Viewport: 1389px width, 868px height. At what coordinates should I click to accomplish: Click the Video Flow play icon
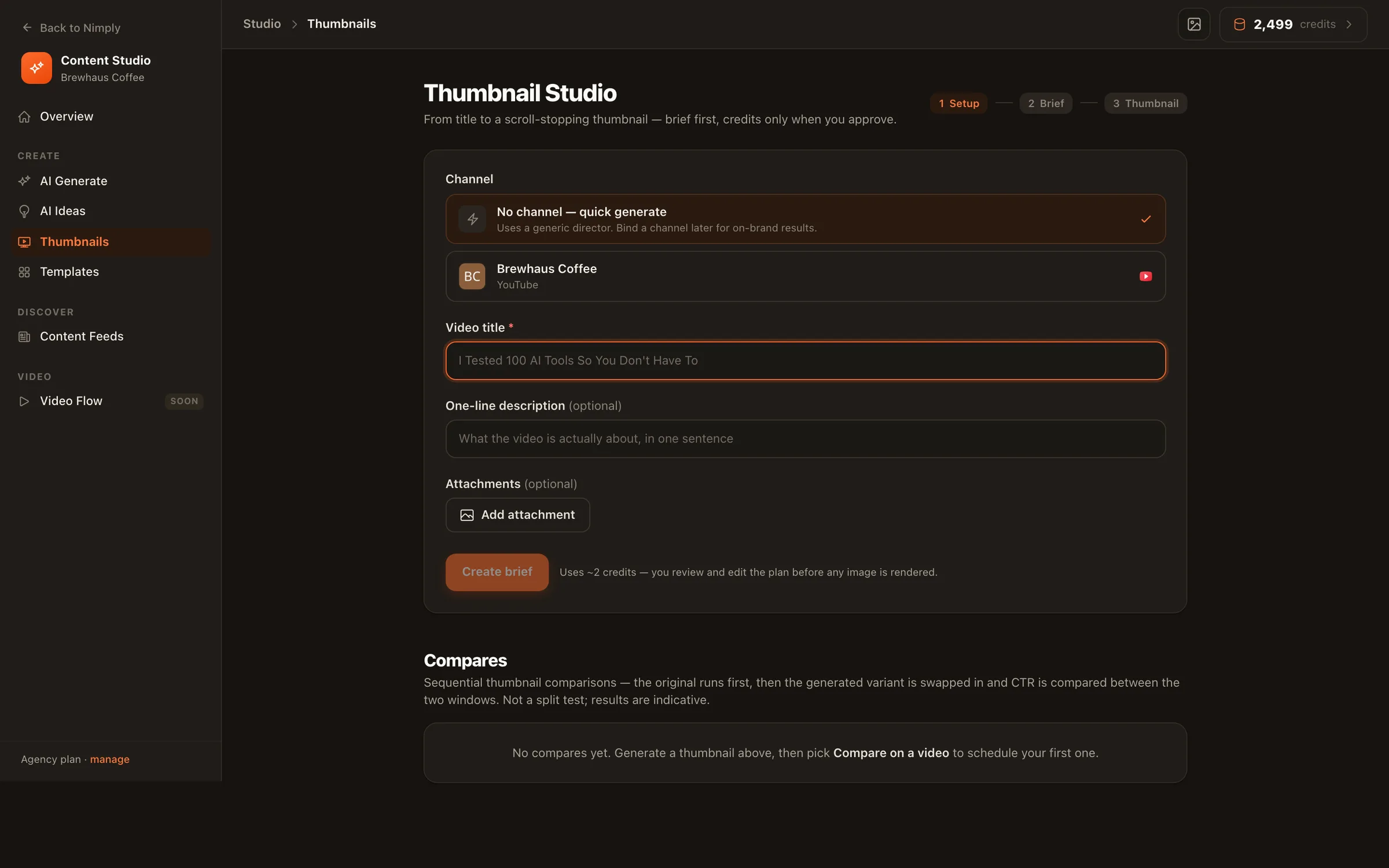(x=24, y=401)
